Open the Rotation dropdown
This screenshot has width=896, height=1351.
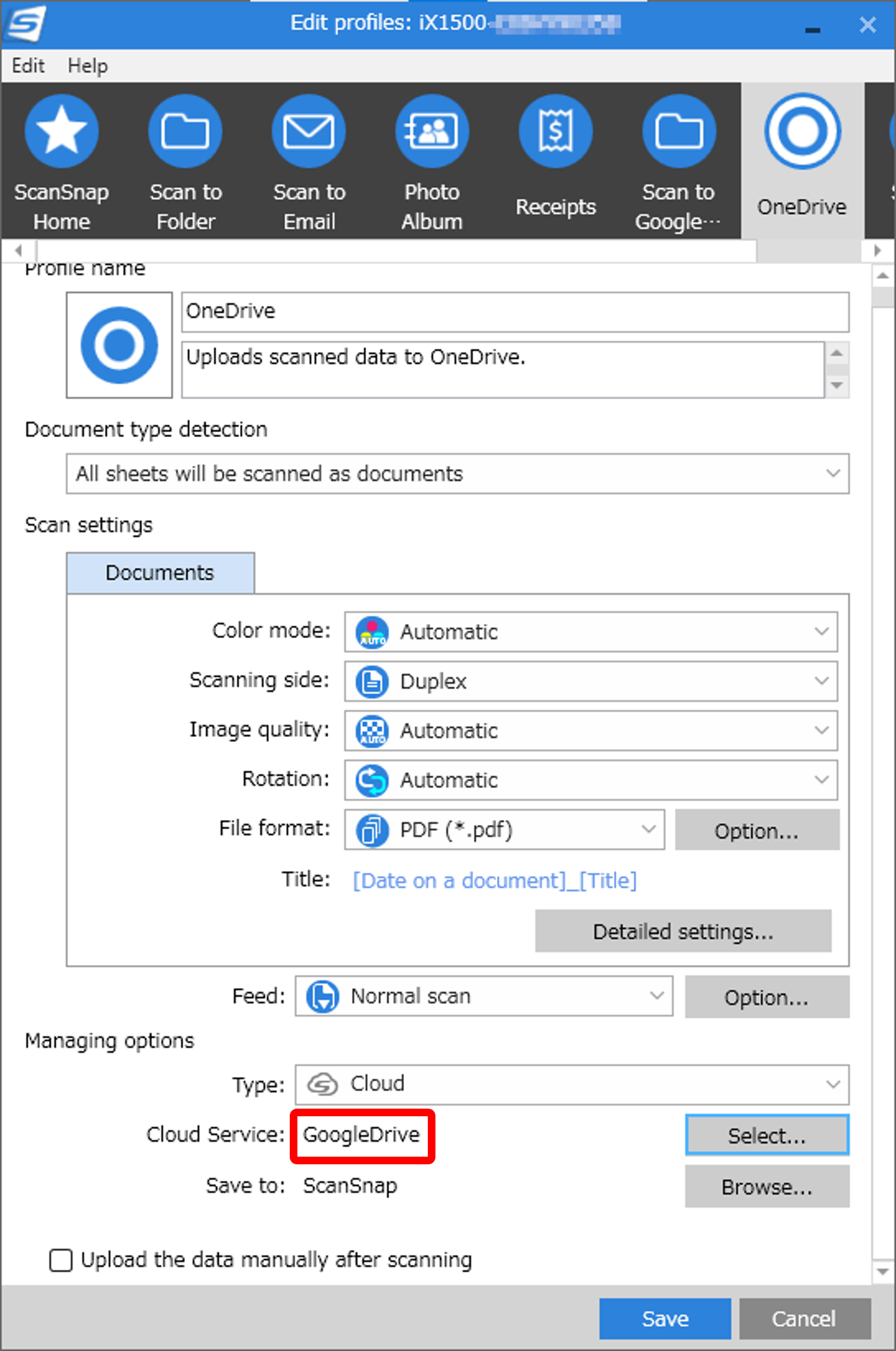[591, 780]
